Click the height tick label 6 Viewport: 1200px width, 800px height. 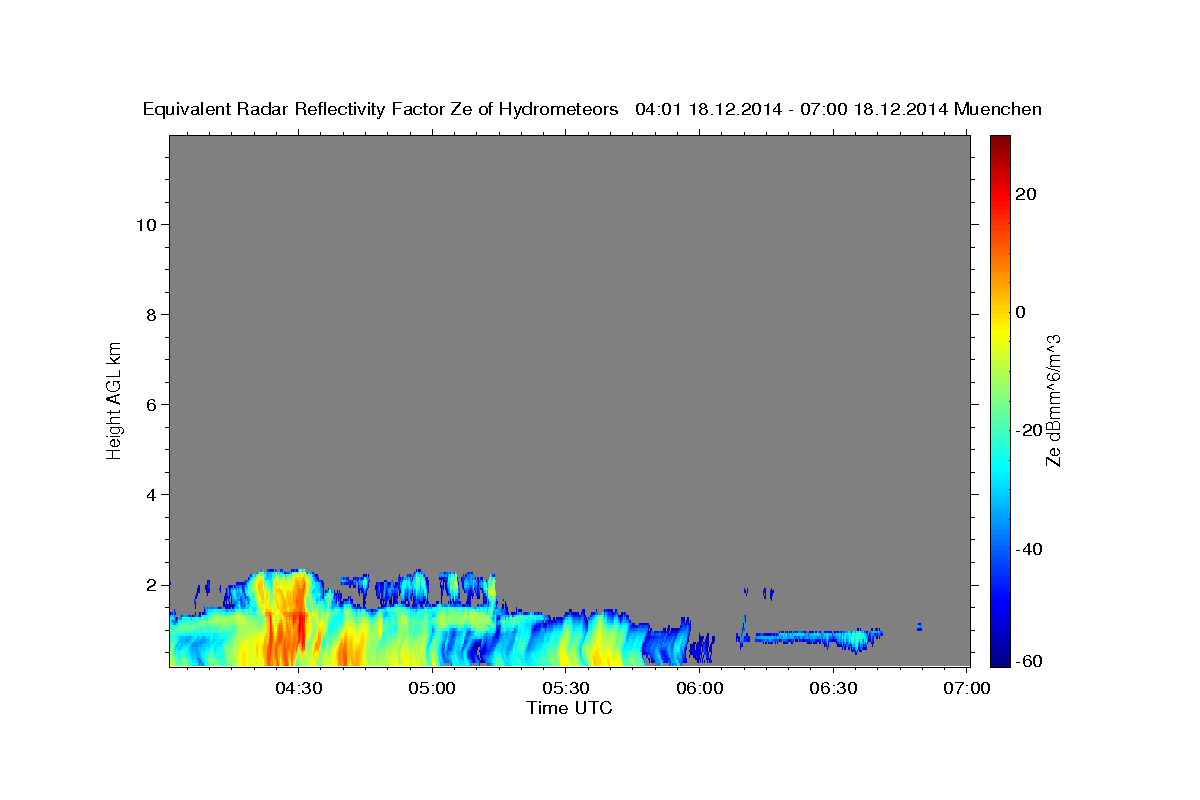point(151,405)
